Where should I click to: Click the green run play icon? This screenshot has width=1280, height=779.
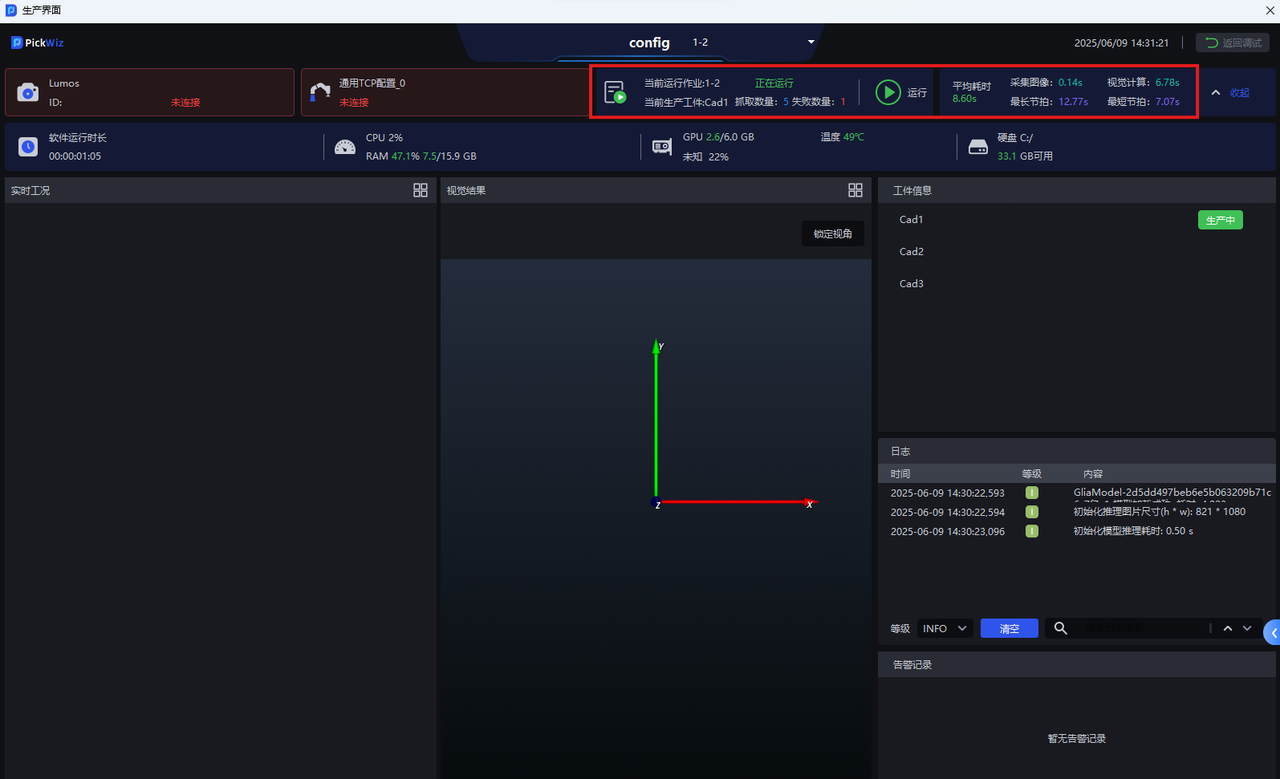[887, 92]
